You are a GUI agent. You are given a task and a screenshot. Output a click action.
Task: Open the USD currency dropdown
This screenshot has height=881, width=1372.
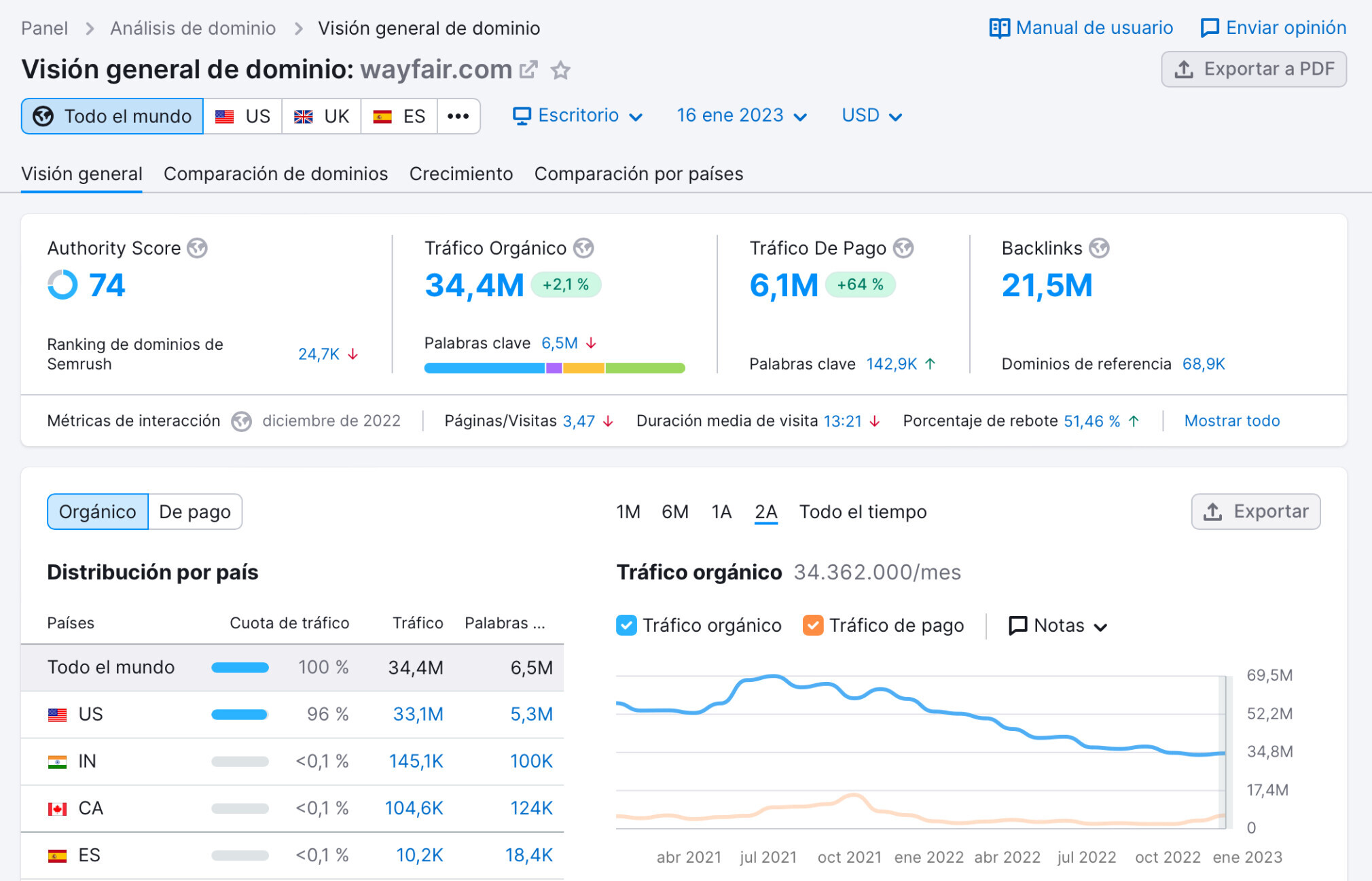point(872,115)
